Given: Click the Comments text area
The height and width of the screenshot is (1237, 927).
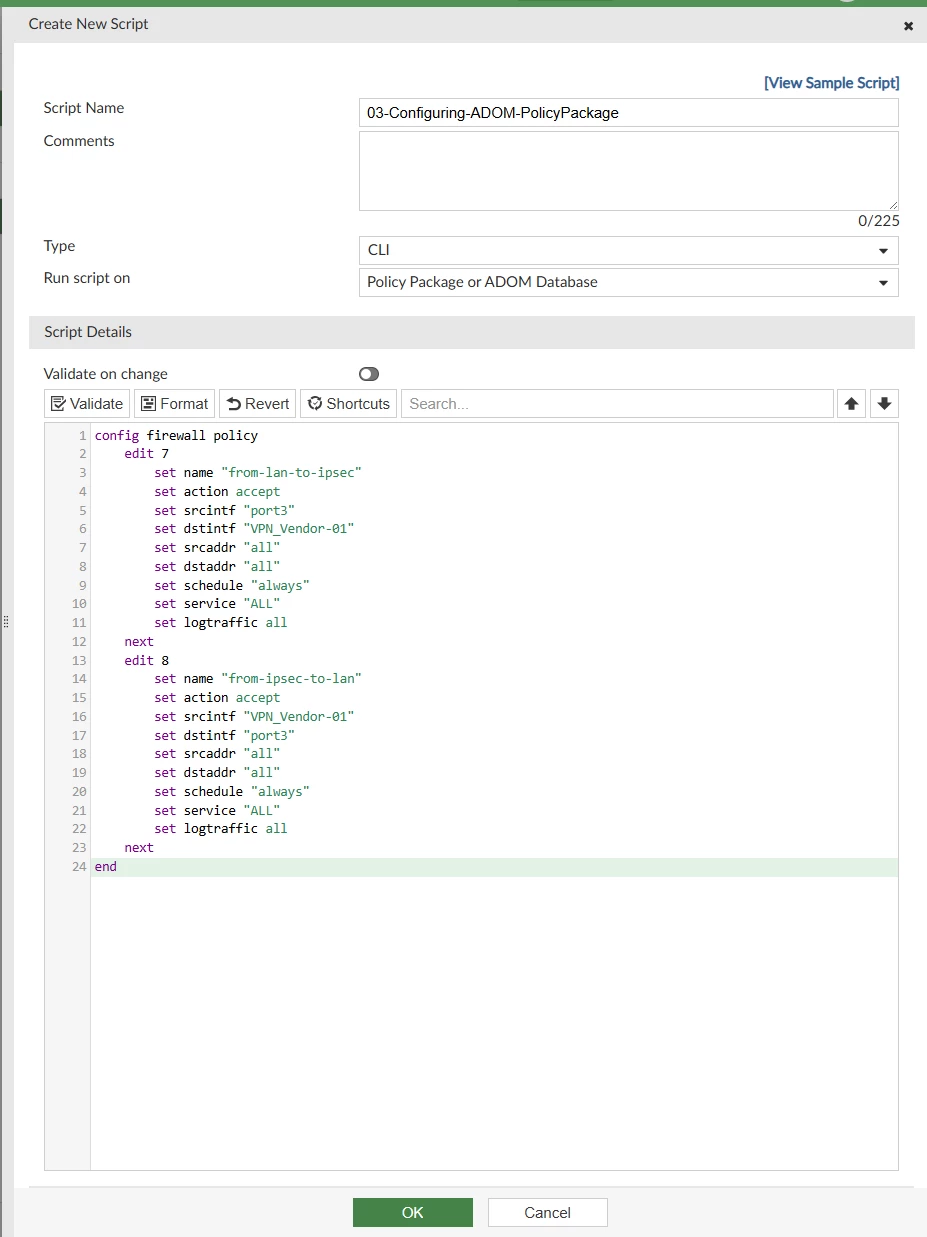Looking at the screenshot, I should click(x=628, y=170).
